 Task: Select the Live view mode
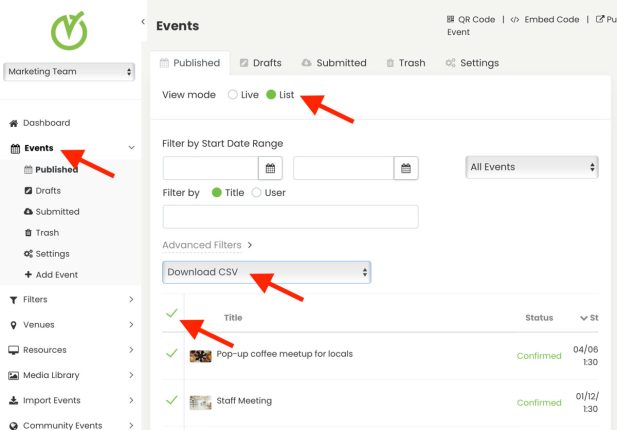pos(234,95)
